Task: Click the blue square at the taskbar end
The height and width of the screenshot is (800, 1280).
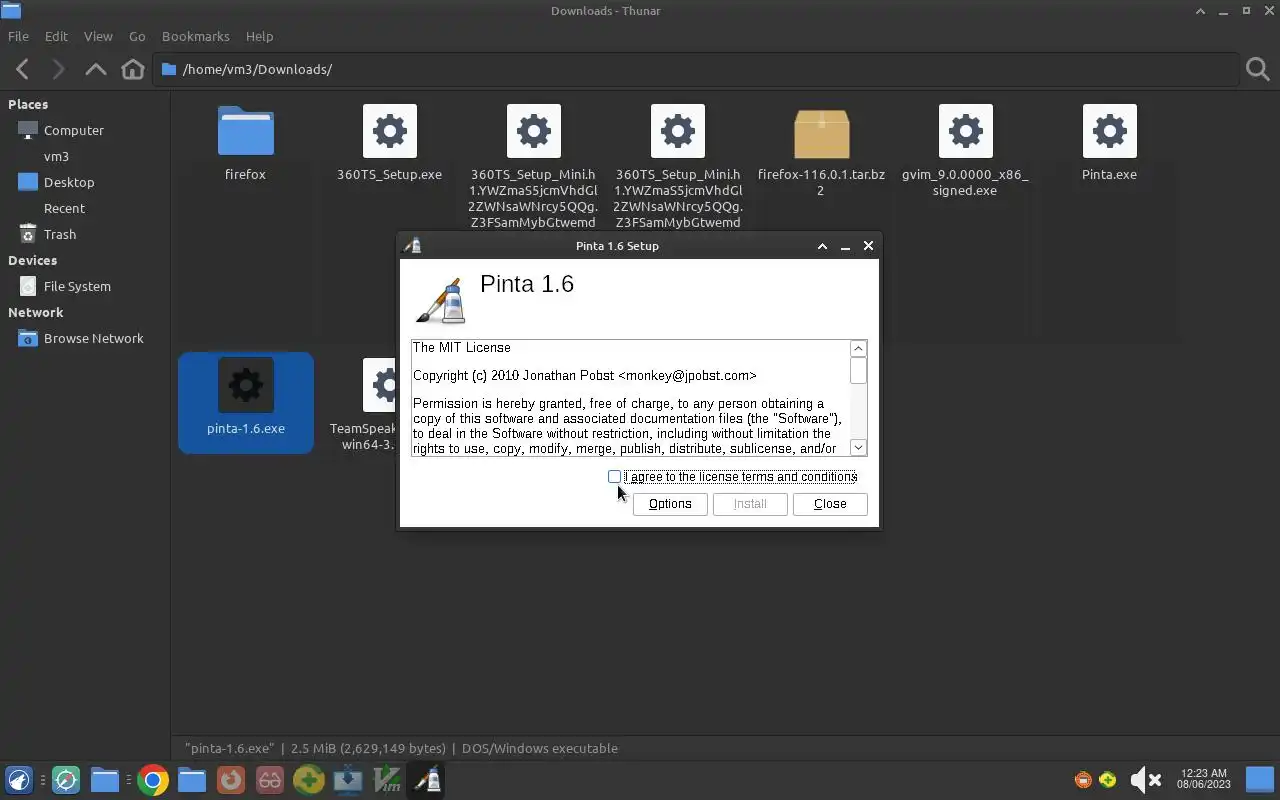Action: (1259, 780)
